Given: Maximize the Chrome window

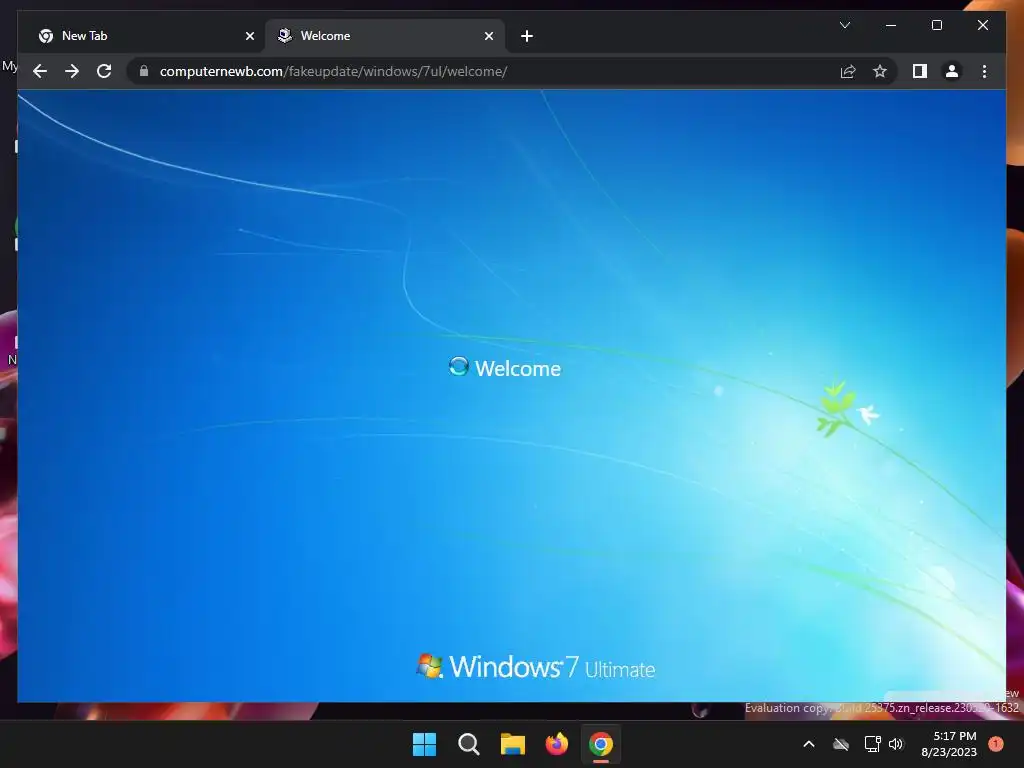Looking at the screenshot, I should (x=936, y=25).
